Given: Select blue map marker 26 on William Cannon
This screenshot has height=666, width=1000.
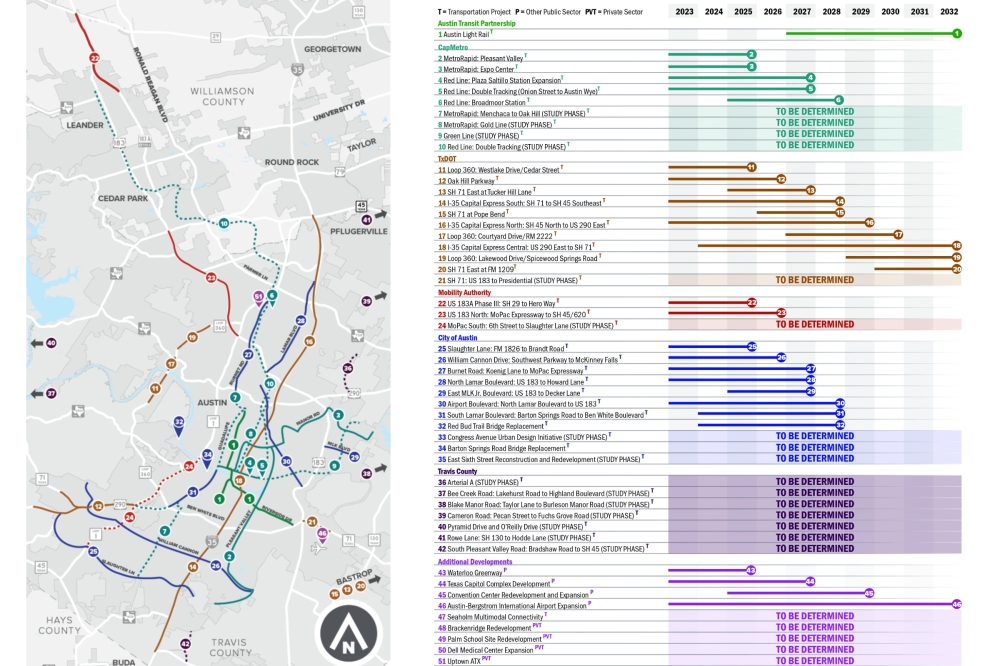Looking at the screenshot, I should 216,565.
